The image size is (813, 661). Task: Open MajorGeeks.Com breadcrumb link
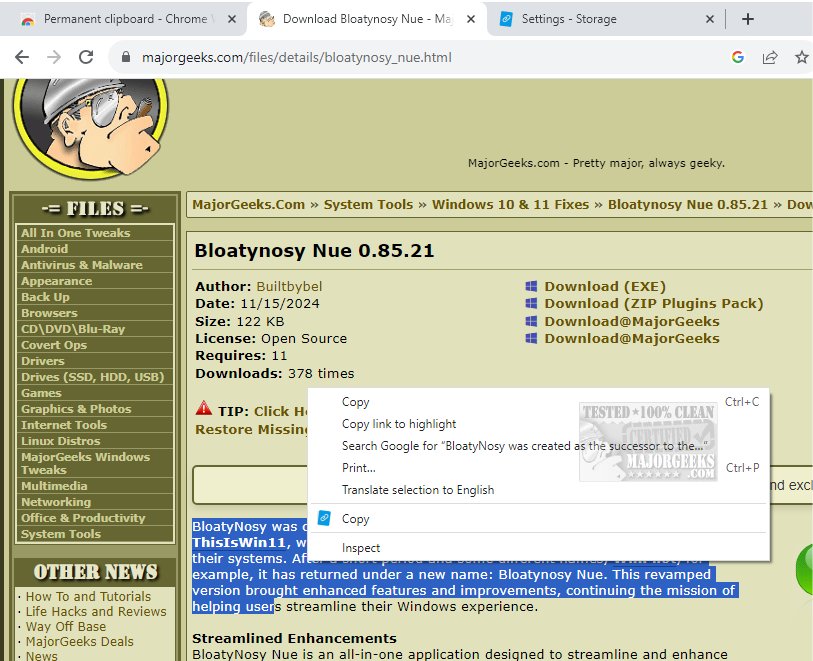pos(248,204)
